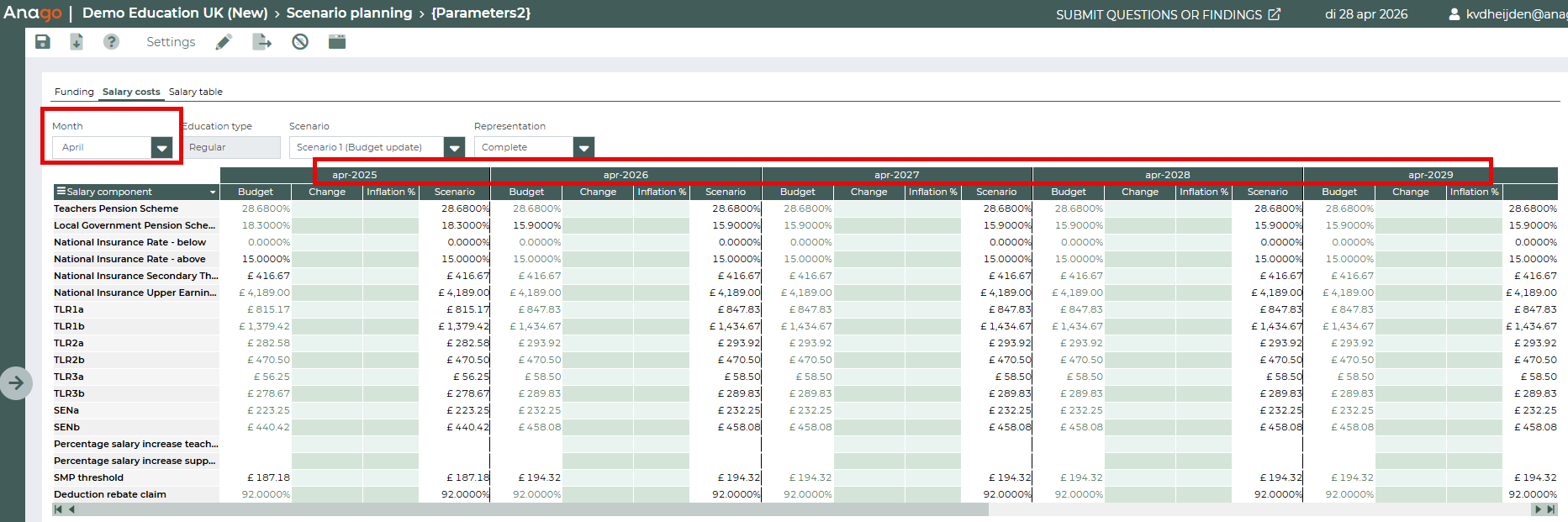1568x522 pixels.
Task: Click the download document icon in toolbar
Action: 77,42
